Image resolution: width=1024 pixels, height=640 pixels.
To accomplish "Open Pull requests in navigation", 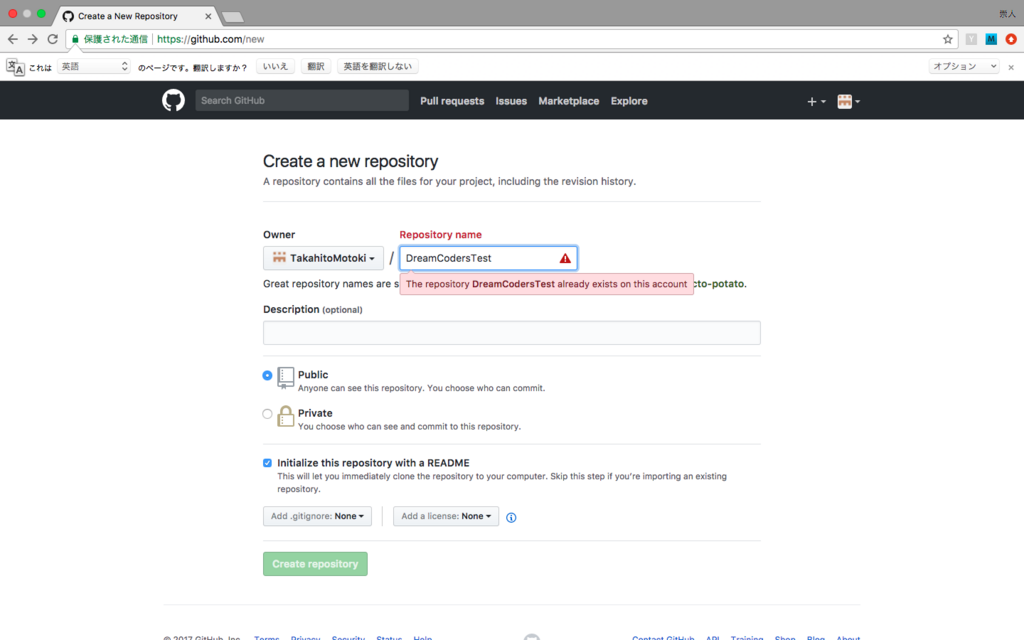I will pos(452,101).
